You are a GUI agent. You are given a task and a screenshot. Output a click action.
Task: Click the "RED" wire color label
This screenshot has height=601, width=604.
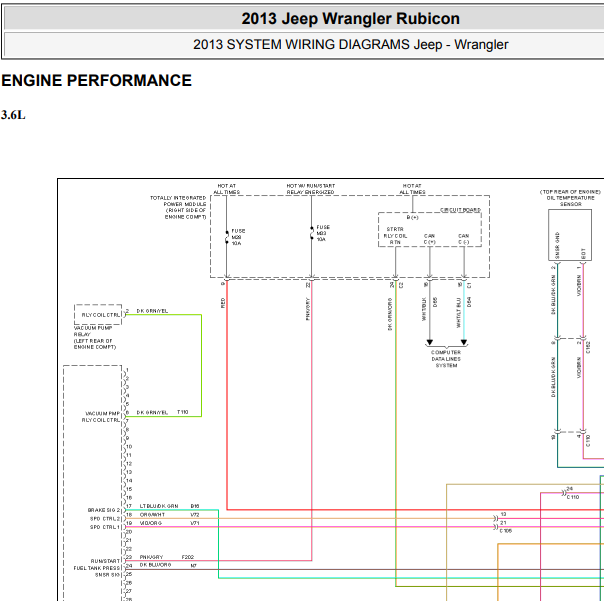[223, 303]
